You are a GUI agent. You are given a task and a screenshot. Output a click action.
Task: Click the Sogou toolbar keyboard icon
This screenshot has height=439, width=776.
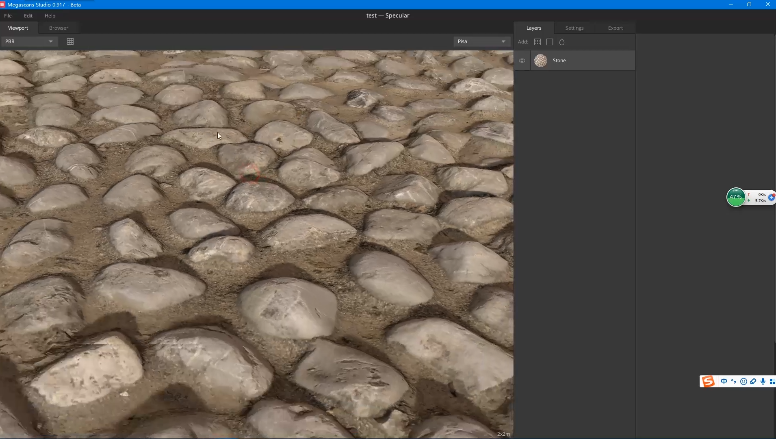tap(724, 381)
